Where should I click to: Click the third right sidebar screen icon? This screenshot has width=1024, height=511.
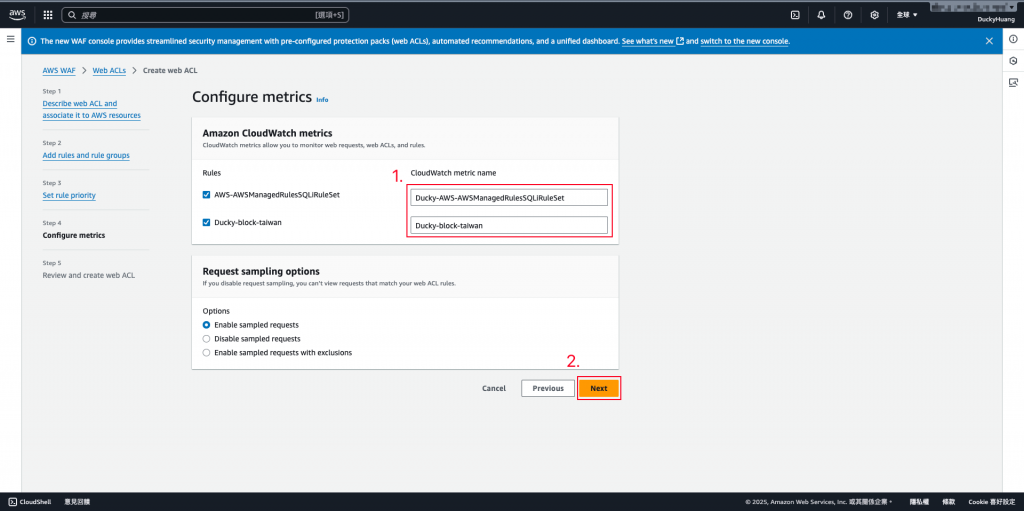(1013, 82)
